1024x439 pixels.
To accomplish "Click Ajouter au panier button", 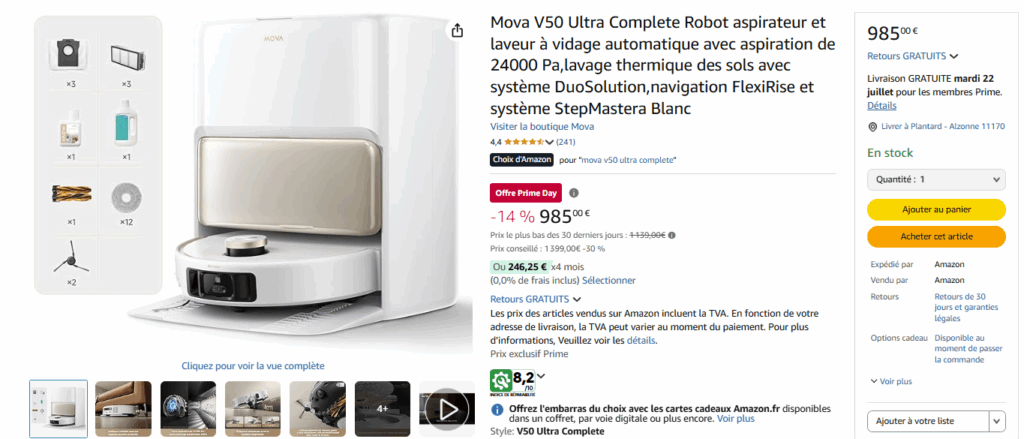I will pos(936,210).
